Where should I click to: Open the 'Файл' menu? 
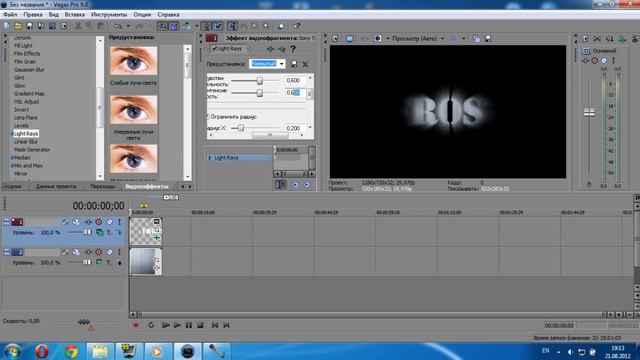[10, 14]
